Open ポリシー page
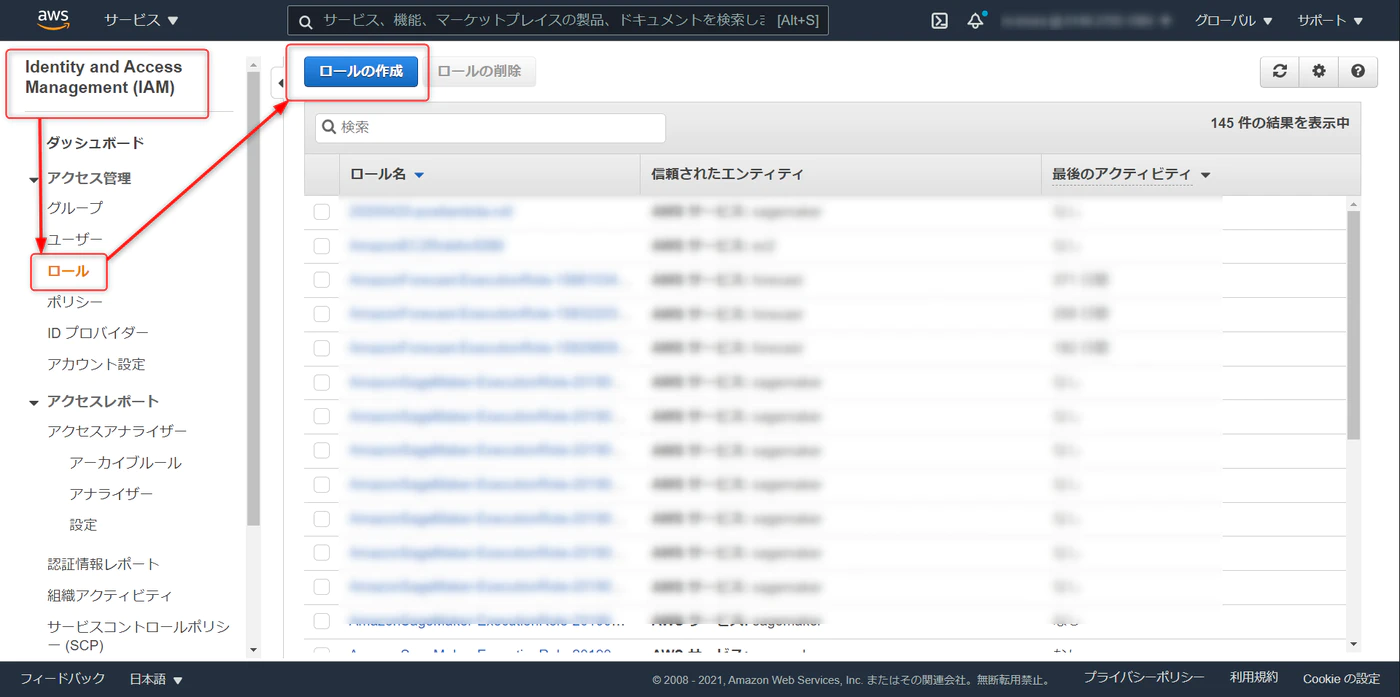The height and width of the screenshot is (697, 1400). (x=75, y=302)
